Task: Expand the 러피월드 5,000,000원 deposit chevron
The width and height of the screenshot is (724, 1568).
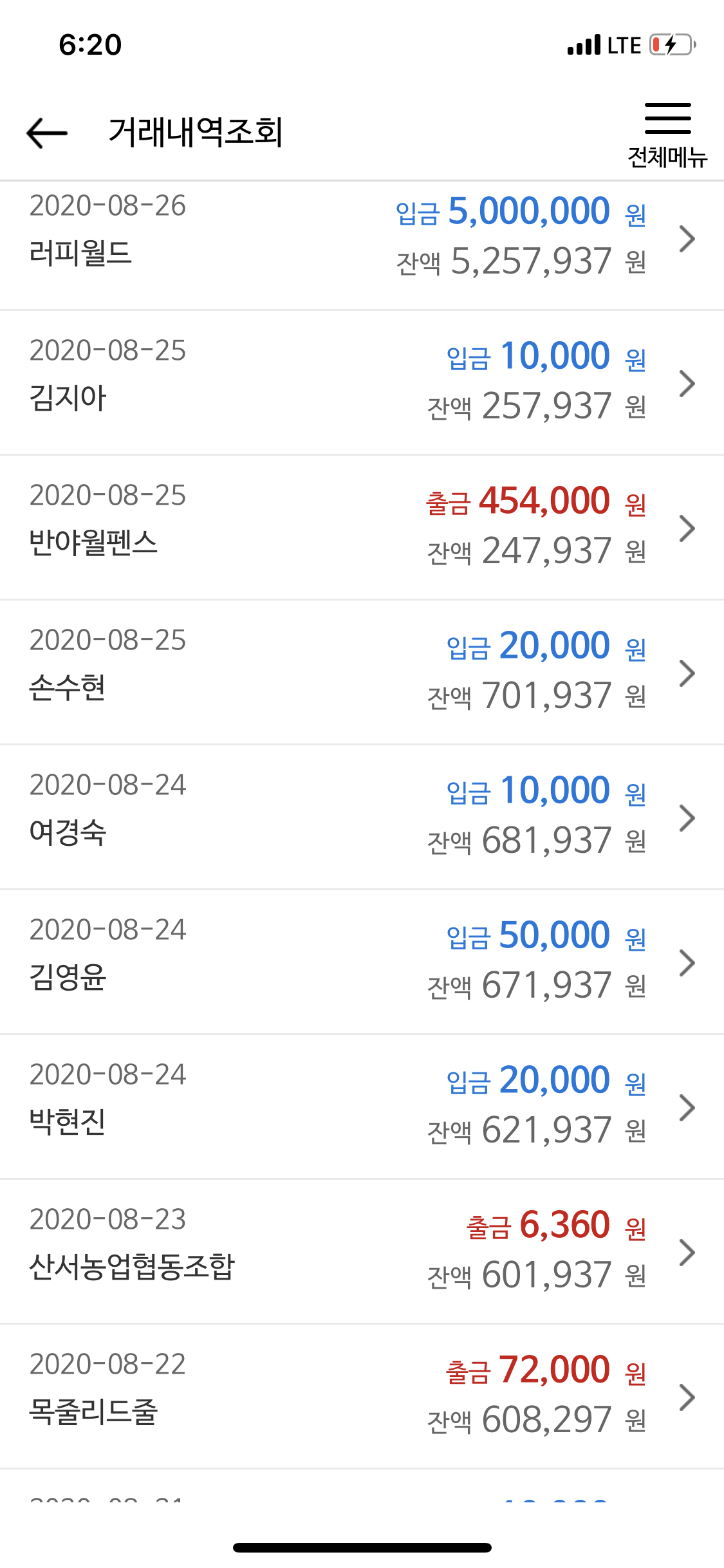Action: (x=687, y=239)
